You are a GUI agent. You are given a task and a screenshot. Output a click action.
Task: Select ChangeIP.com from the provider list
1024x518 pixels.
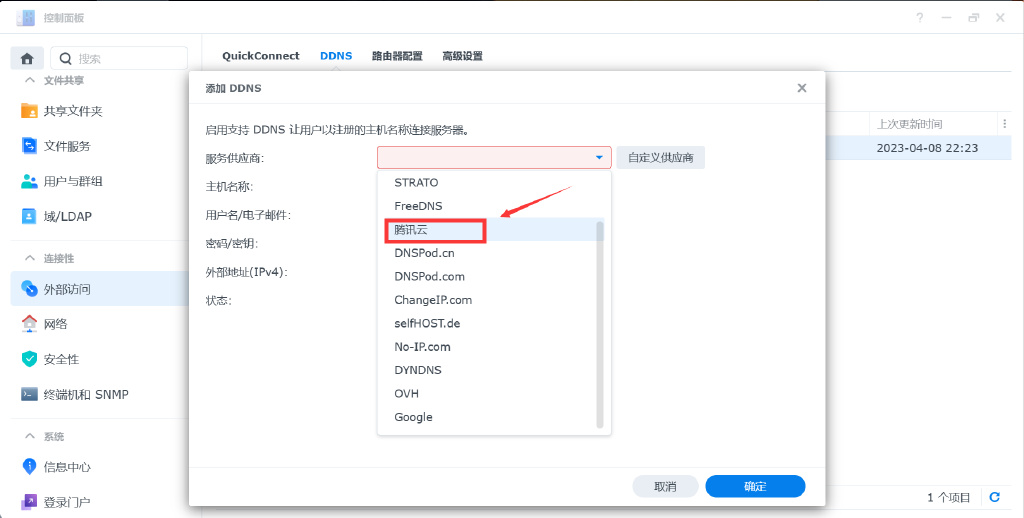[490, 300]
